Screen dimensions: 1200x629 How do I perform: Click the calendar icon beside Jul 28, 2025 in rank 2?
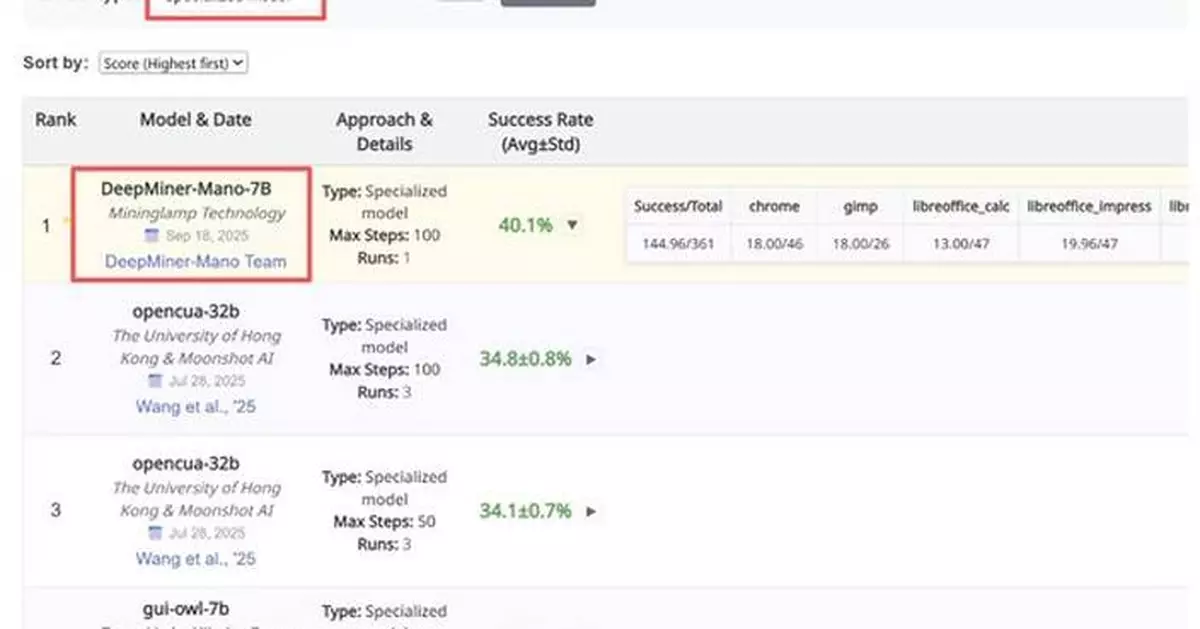pos(155,381)
